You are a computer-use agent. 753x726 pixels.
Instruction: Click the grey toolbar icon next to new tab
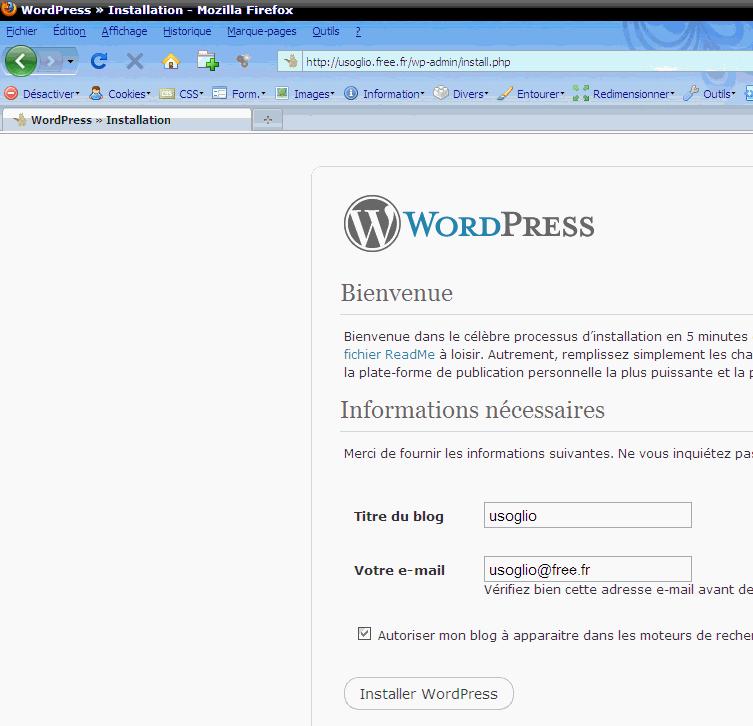pos(243,61)
